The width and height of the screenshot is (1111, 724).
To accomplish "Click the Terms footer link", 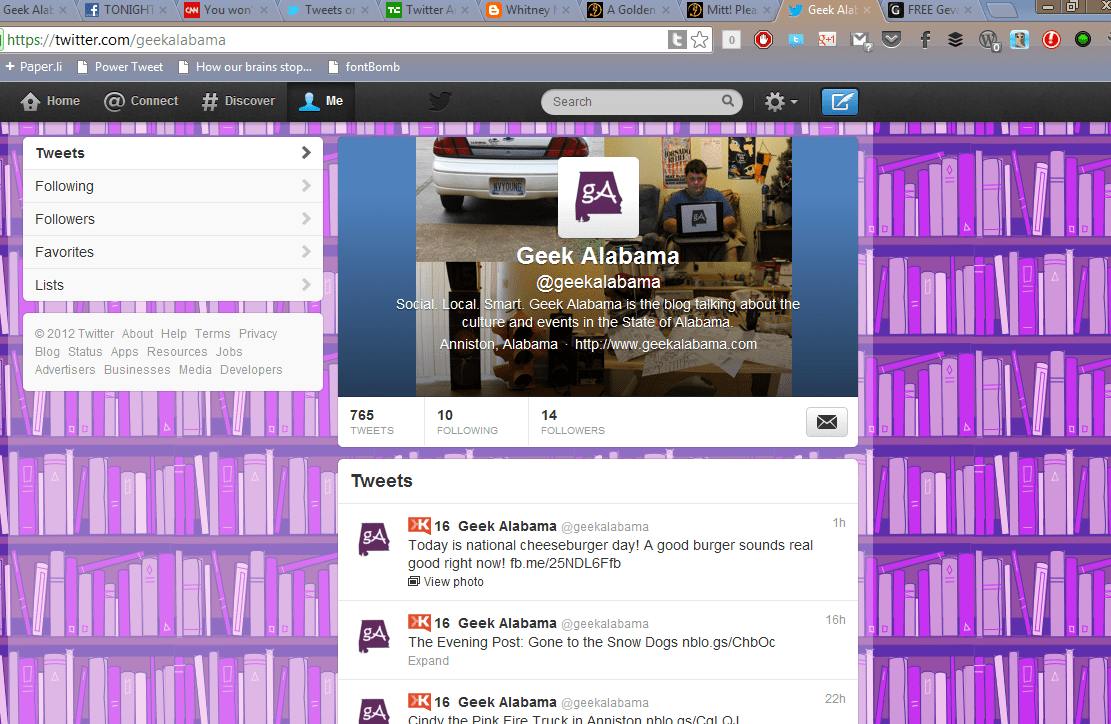I will (213, 334).
